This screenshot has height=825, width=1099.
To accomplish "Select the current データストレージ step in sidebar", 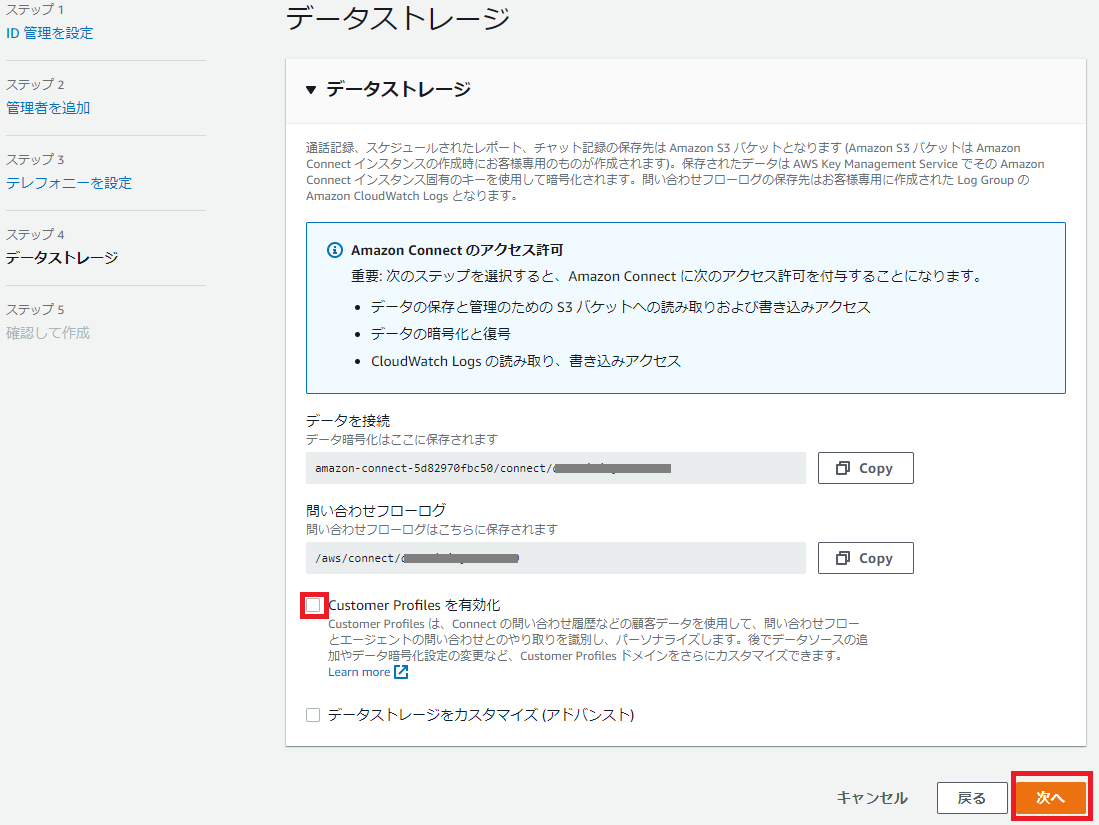I will pyautogui.click(x=62, y=258).
